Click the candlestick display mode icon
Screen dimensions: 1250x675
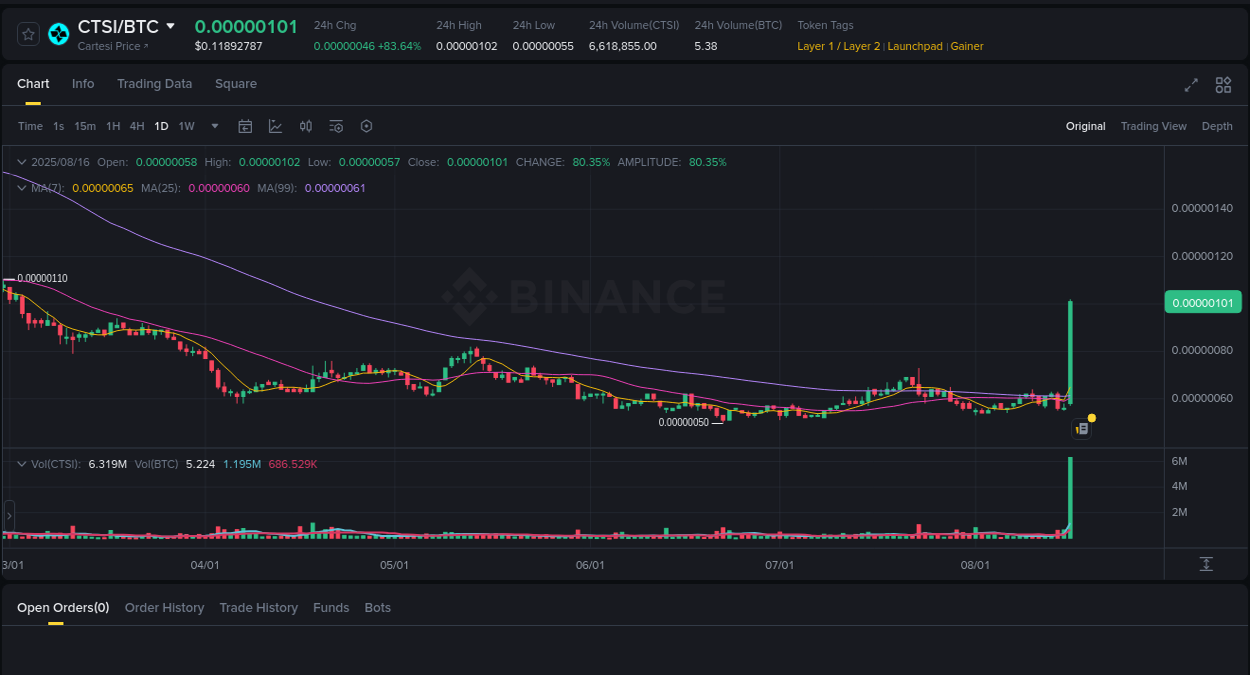[306, 126]
